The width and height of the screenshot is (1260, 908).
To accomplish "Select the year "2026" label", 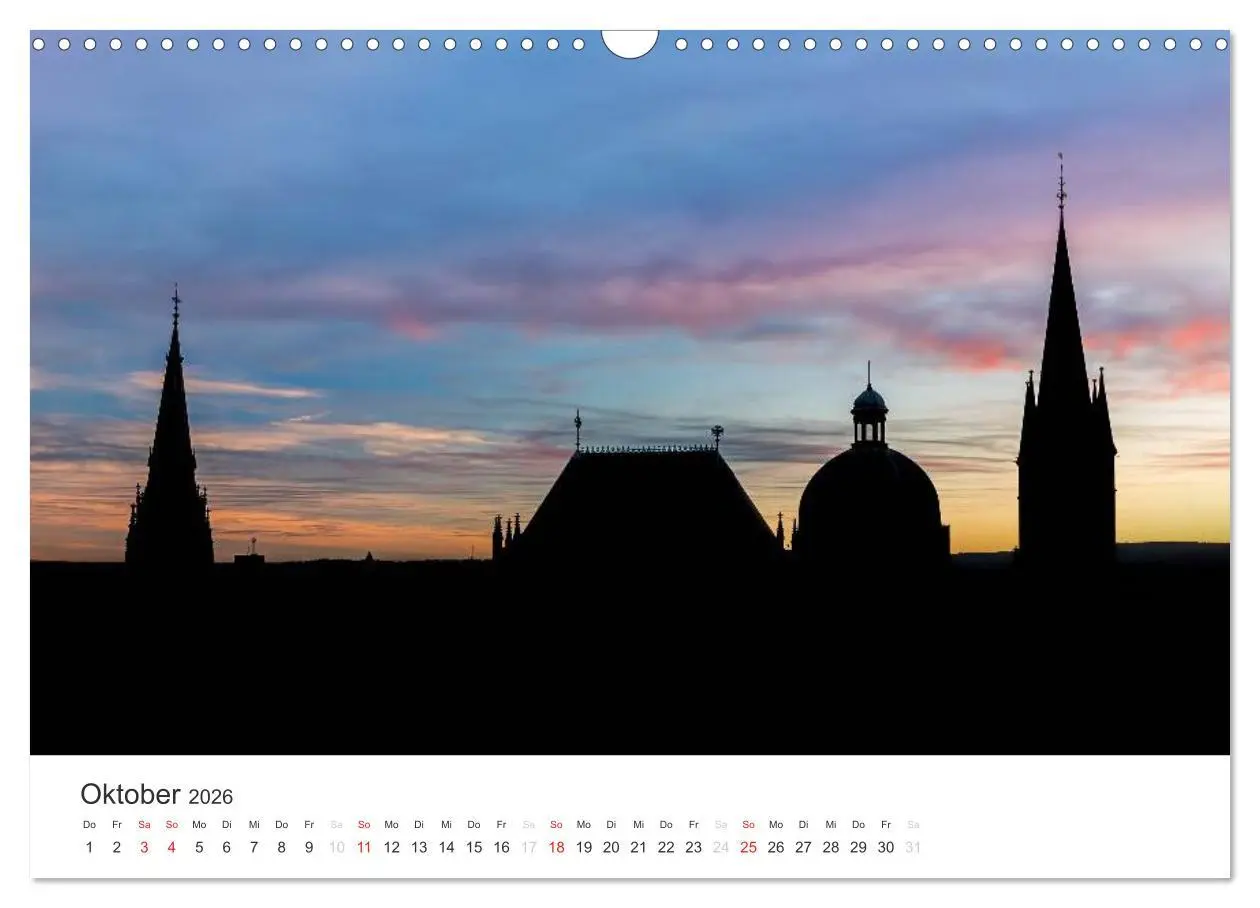I will [211, 797].
